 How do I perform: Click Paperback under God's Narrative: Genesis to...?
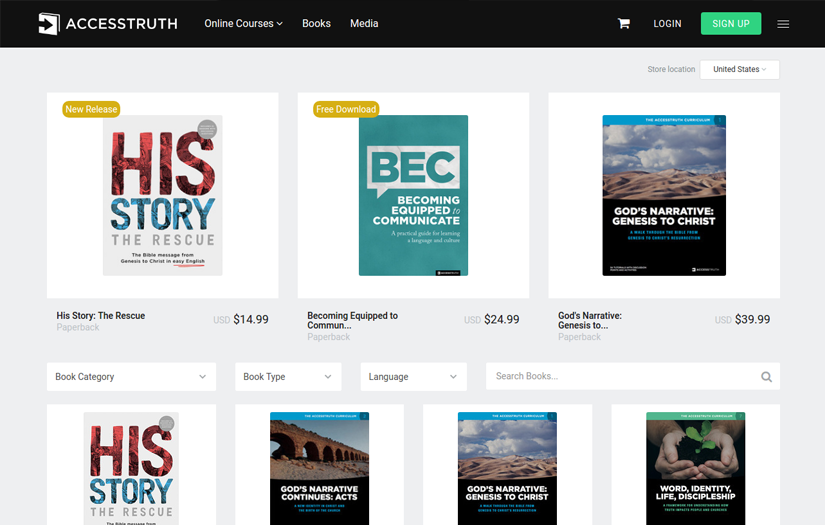[x=579, y=337]
